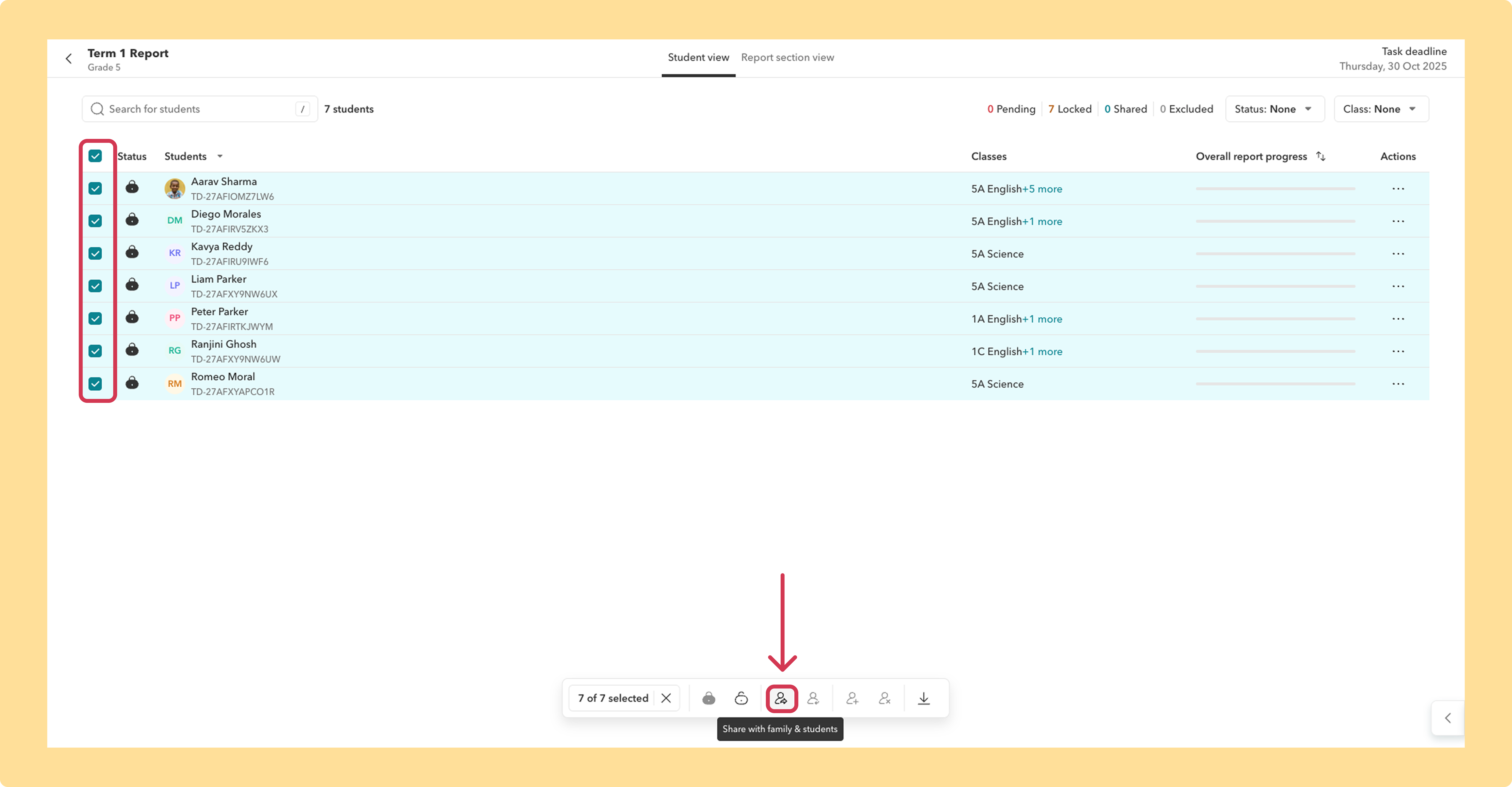The width and height of the screenshot is (1512, 787).
Task: Open actions menu for Aarav Sharma
Action: [x=1398, y=189]
